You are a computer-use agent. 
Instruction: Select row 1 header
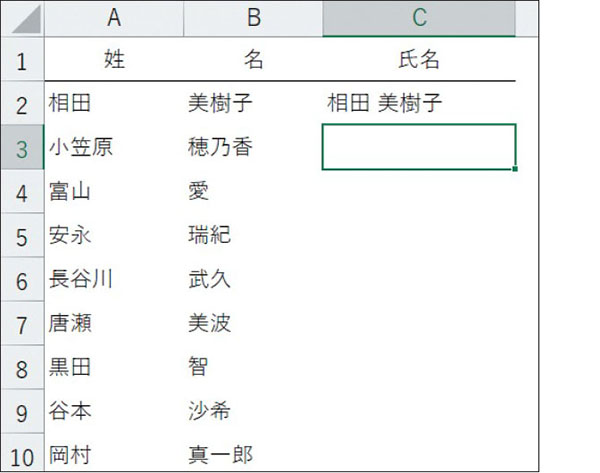(x=23, y=59)
